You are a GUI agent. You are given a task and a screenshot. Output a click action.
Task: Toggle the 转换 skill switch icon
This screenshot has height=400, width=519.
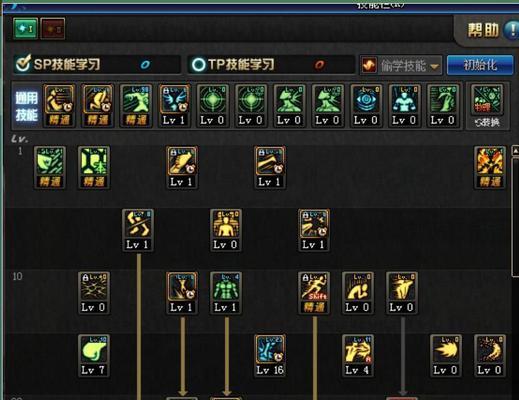[x=487, y=106]
